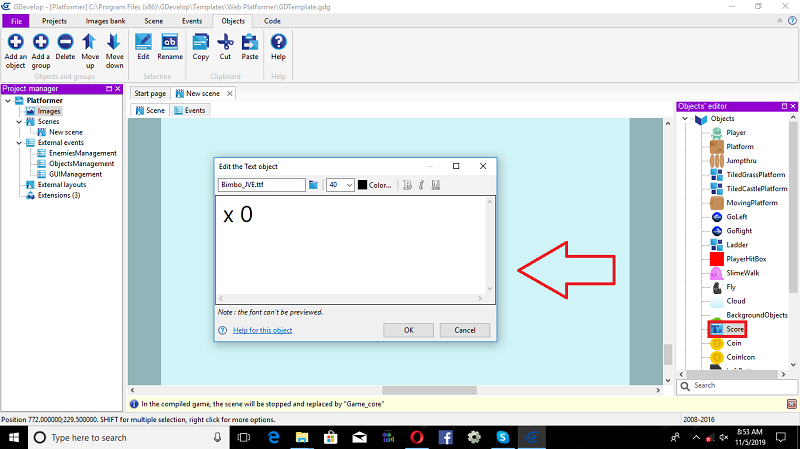
Task: Open text Color picker
Action: (x=374, y=185)
